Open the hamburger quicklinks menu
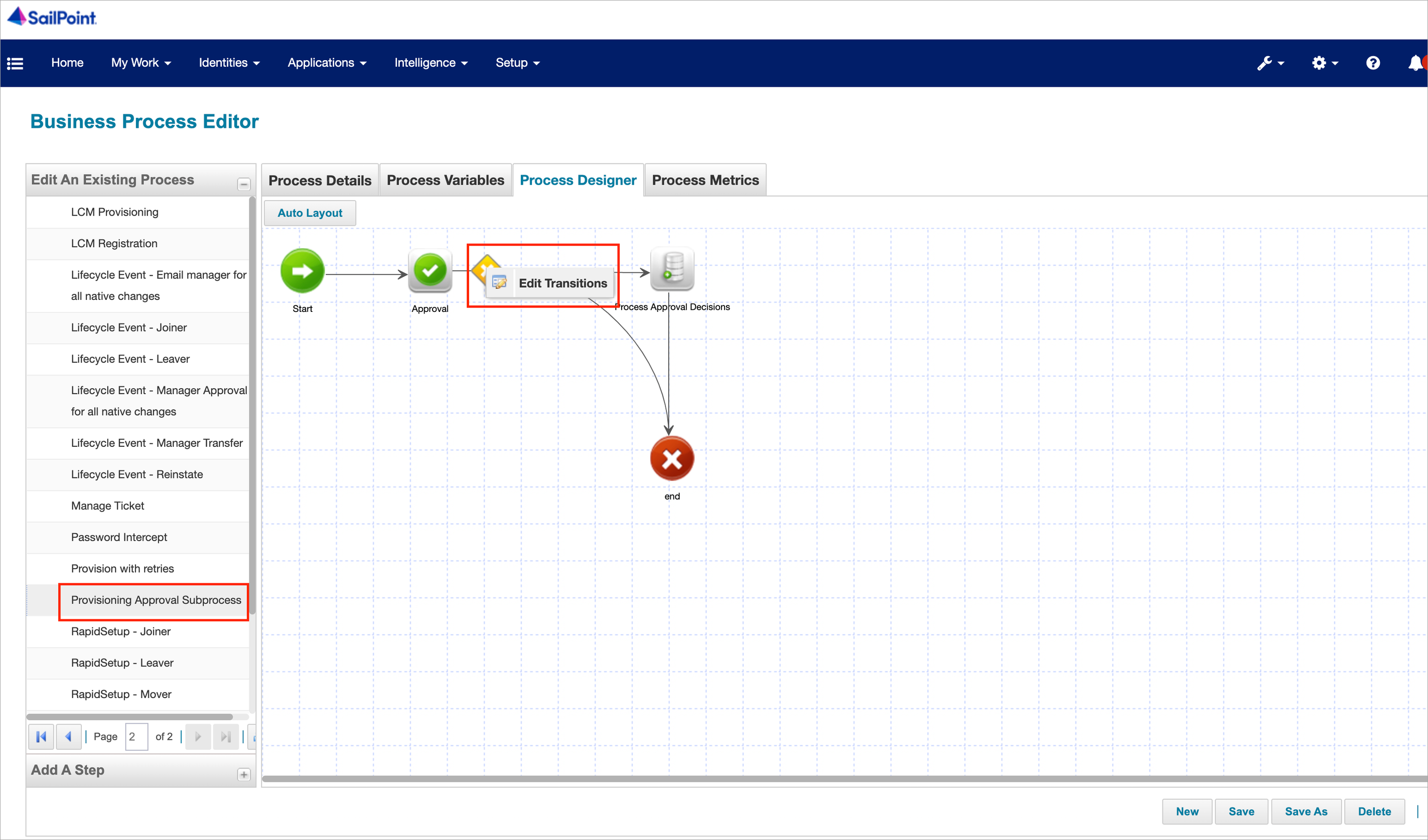The height and width of the screenshot is (840, 1428). [15, 63]
